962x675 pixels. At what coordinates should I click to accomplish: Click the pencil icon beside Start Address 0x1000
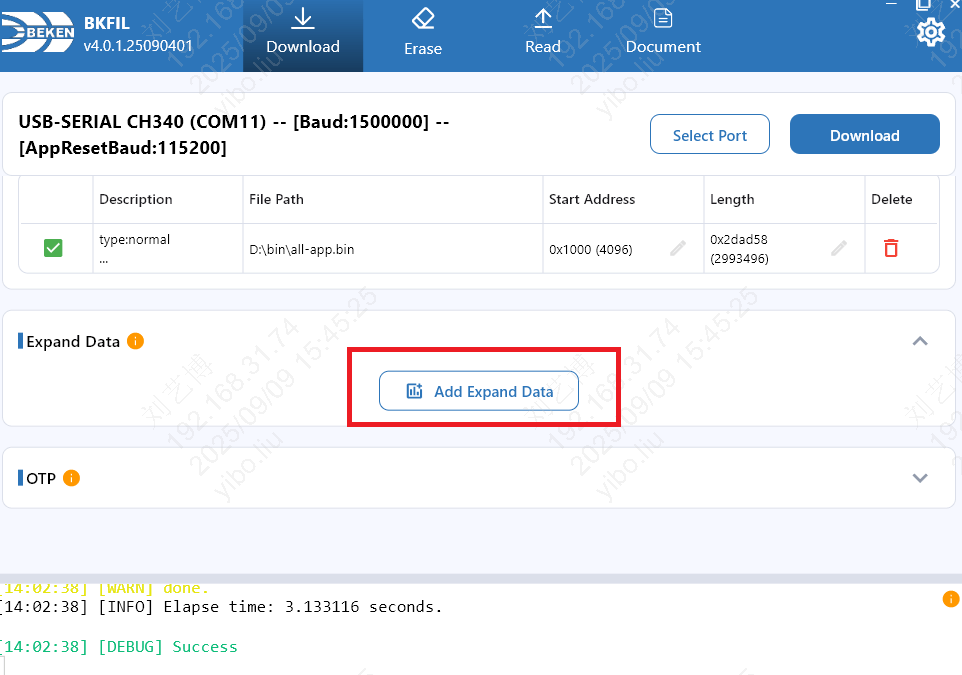[x=678, y=248]
